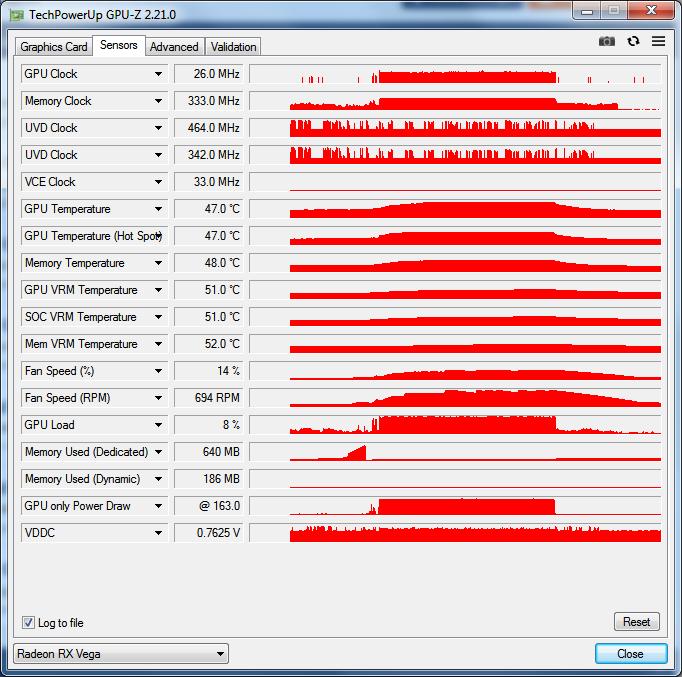Image resolution: width=682 pixels, height=677 pixels.
Task: Minimize the GPU-Z window
Action: 587,10
